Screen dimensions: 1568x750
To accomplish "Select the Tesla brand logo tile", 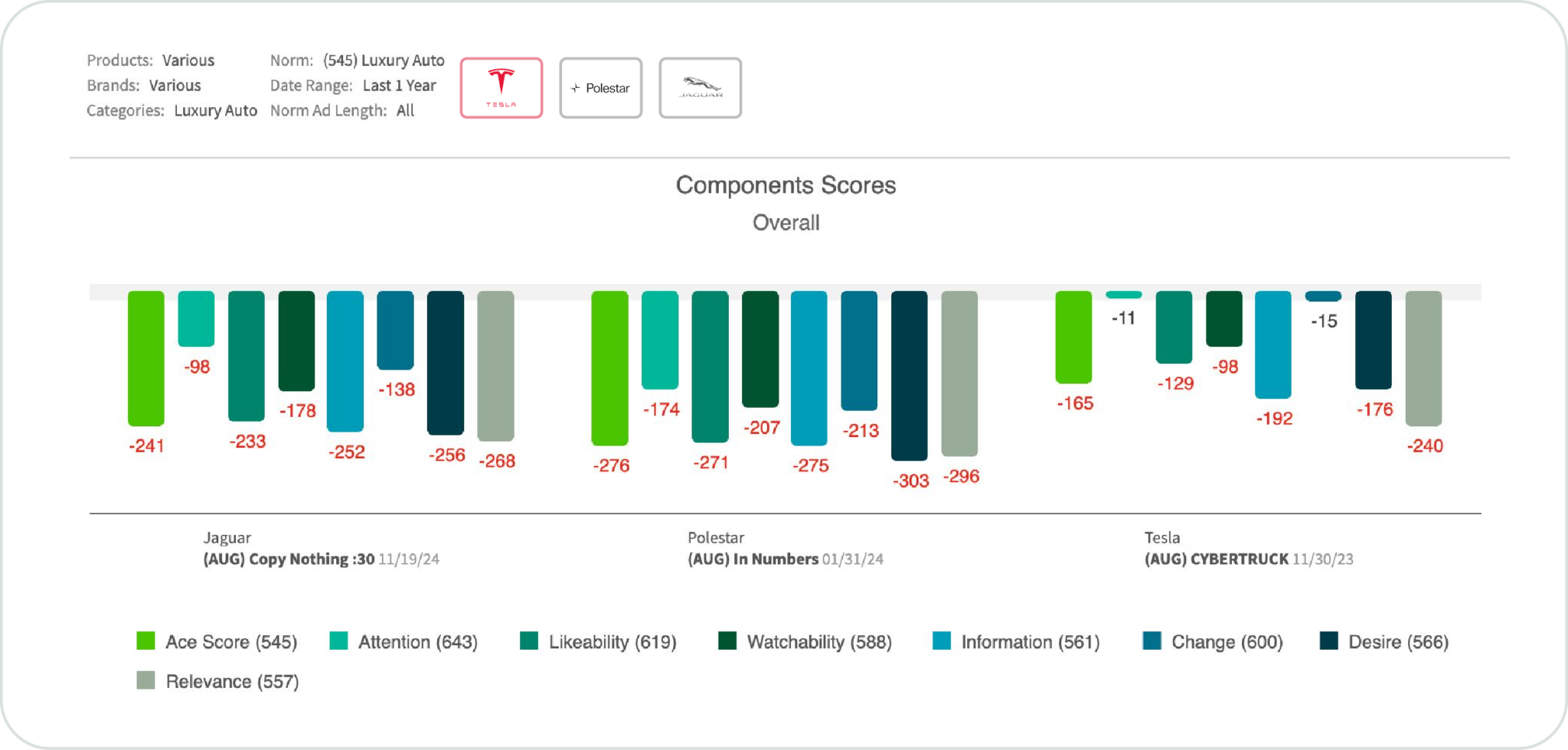I will 501,88.
